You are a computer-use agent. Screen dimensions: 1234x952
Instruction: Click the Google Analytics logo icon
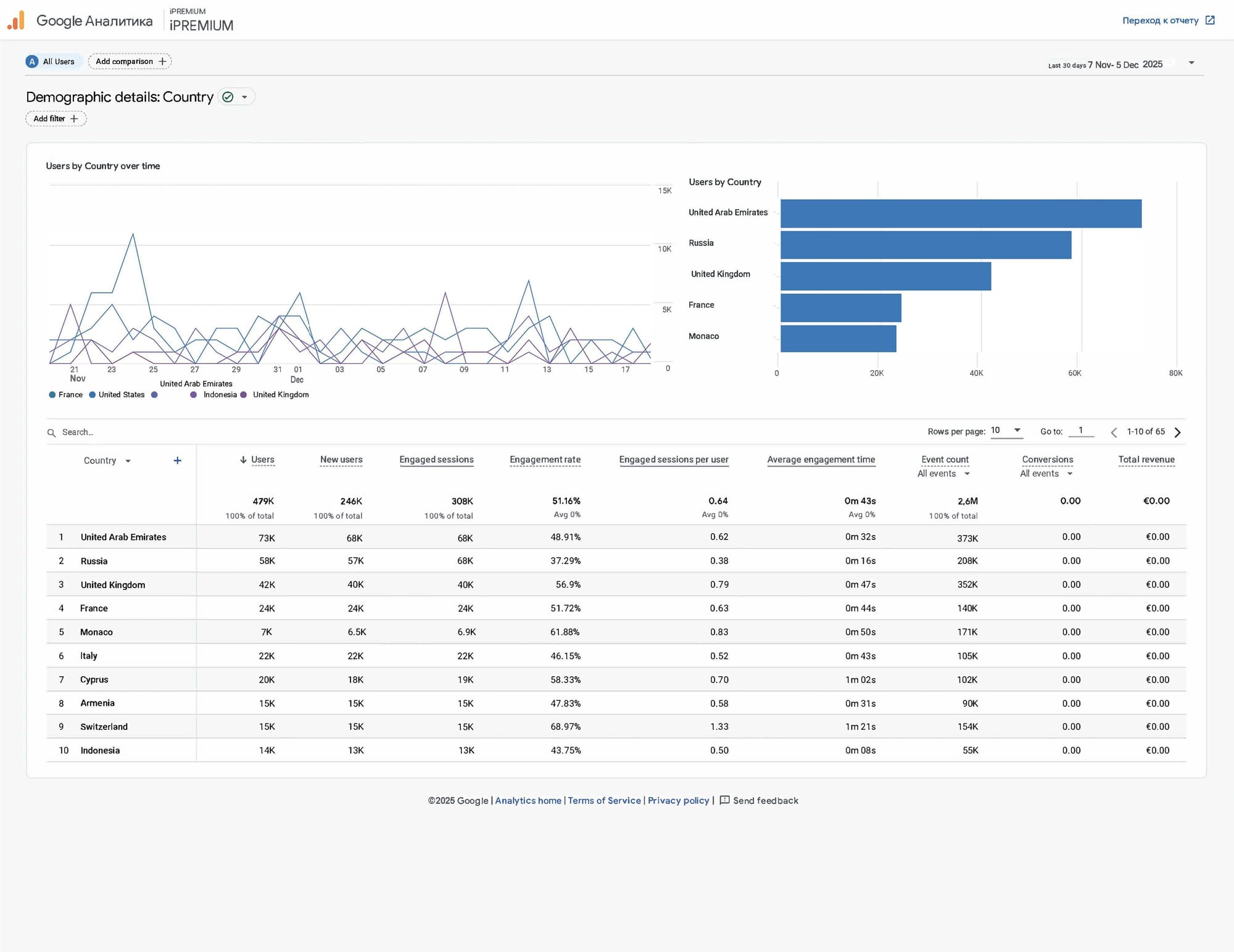click(x=16, y=20)
